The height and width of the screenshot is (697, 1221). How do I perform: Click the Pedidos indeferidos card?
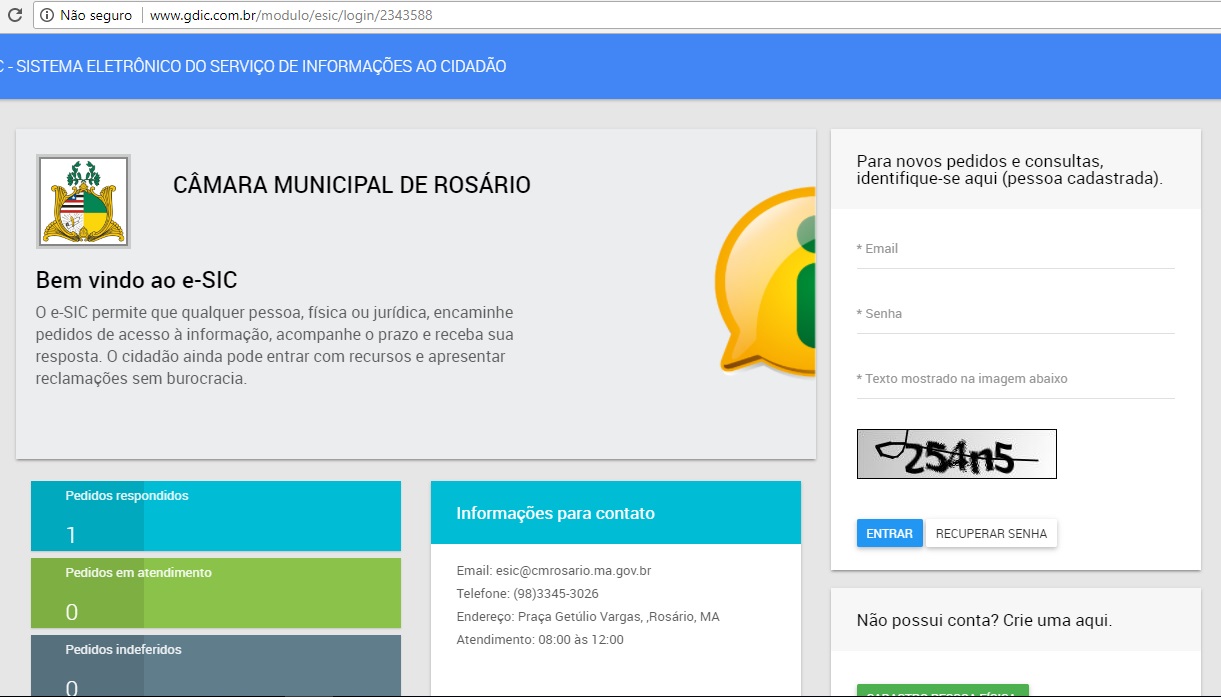click(x=215, y=666)
